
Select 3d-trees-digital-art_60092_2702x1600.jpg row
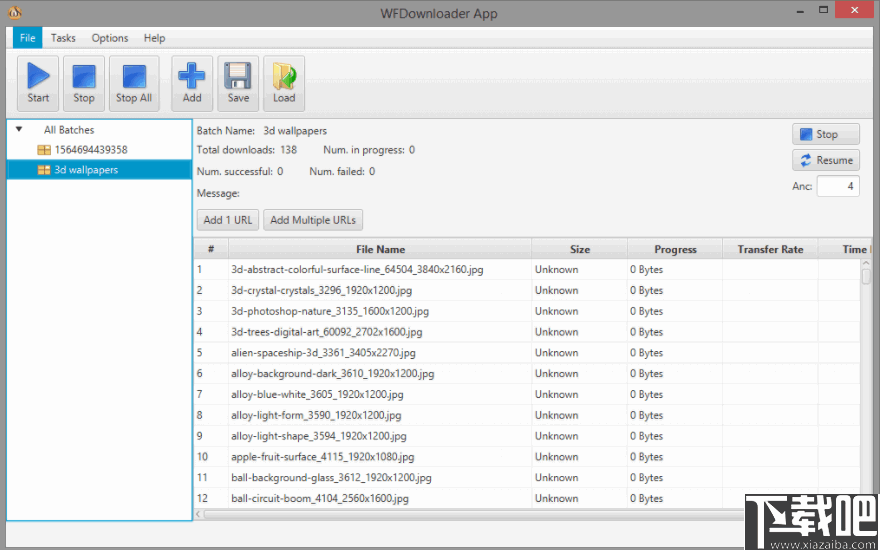[x=527, y=332]
